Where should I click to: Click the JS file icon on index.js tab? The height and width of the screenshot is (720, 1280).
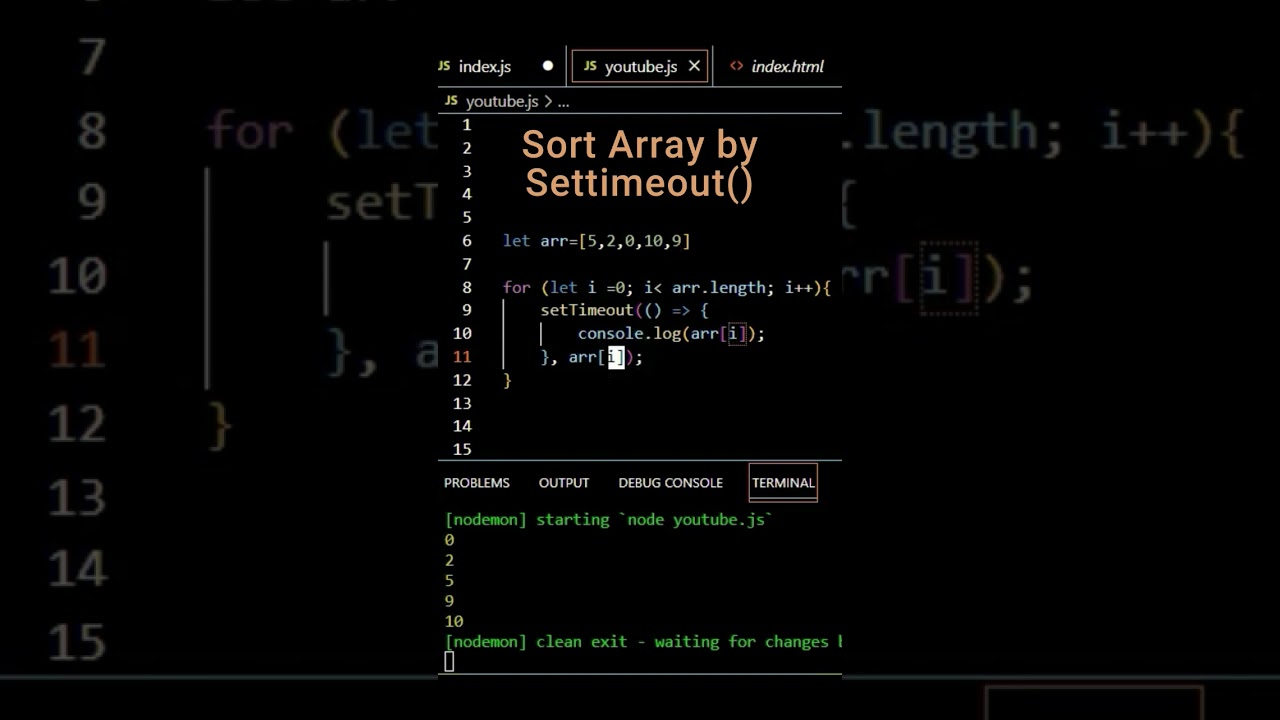coord(444,66)
